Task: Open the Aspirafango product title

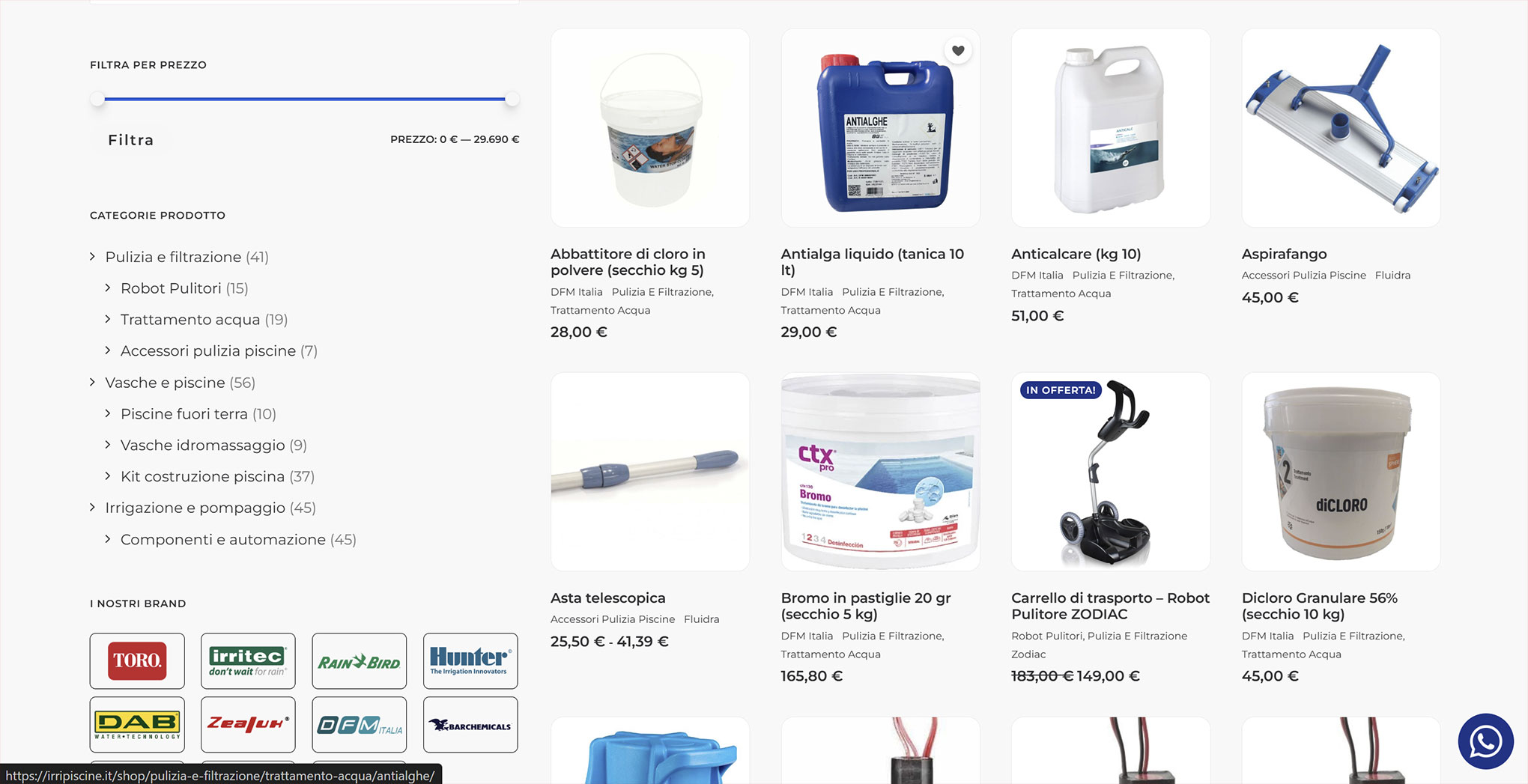Action: coord(1284,254)
